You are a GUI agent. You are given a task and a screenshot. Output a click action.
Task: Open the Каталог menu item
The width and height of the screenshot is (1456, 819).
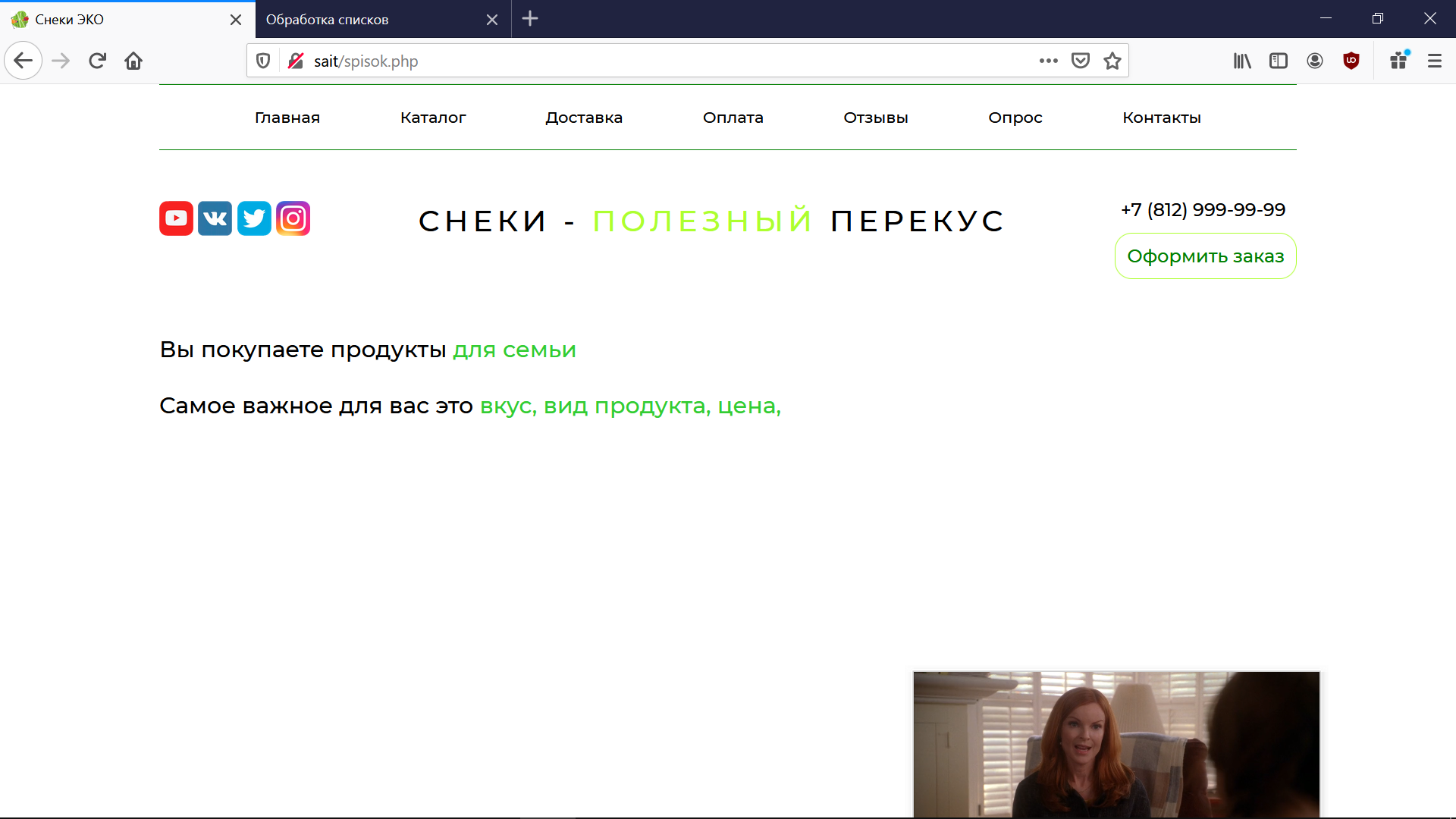tap(433, 118)
